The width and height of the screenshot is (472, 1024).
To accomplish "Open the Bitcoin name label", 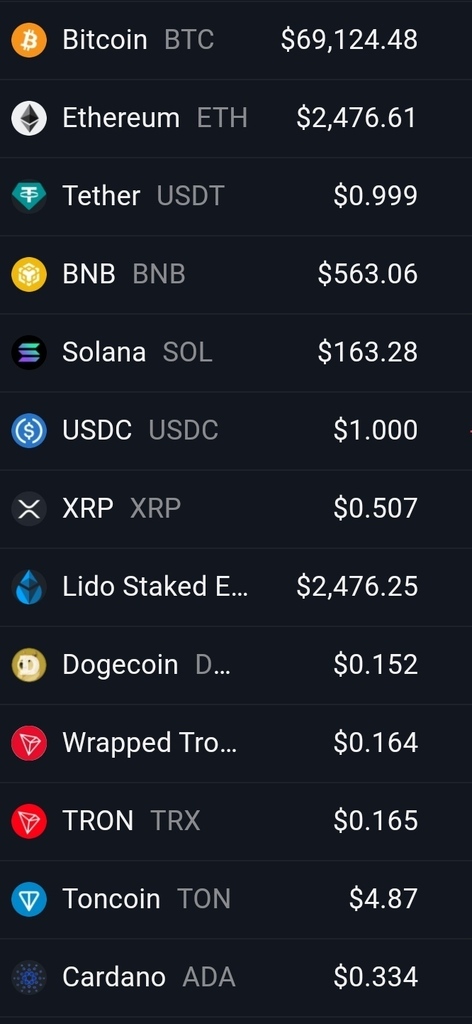I will coord(104,40).
